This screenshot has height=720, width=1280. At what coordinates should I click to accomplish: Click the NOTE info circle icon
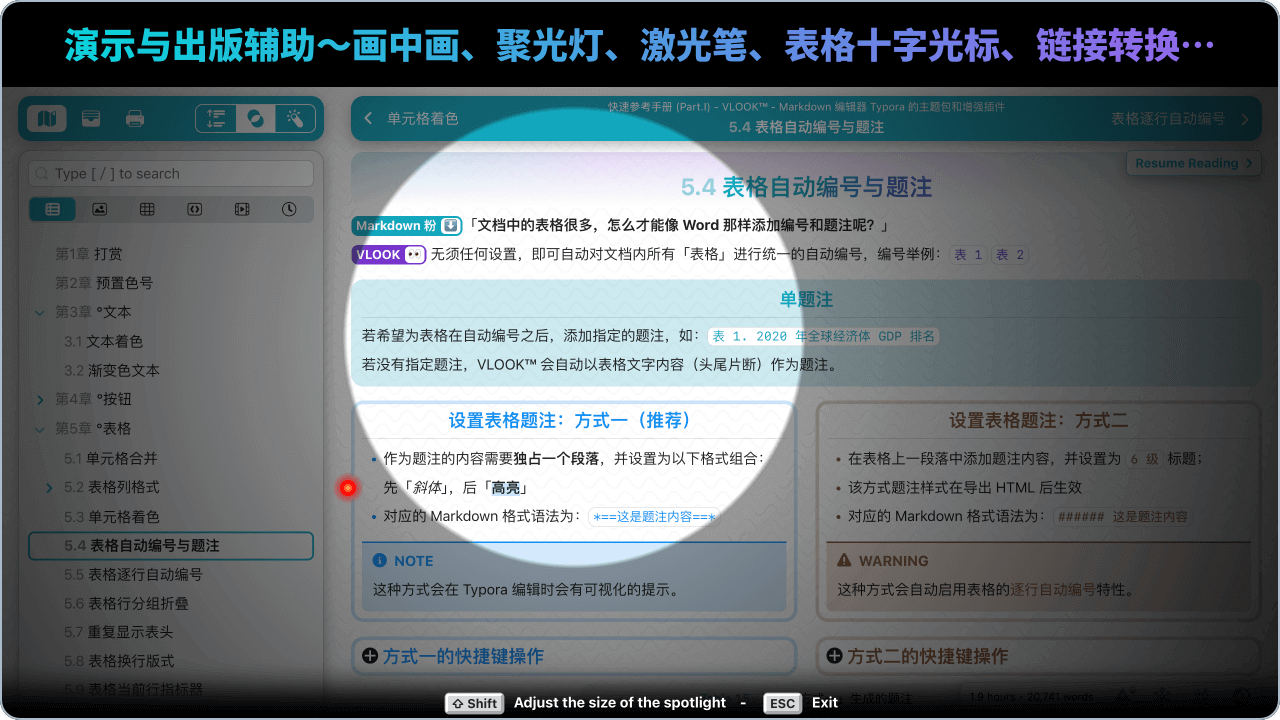click(380, 561)
